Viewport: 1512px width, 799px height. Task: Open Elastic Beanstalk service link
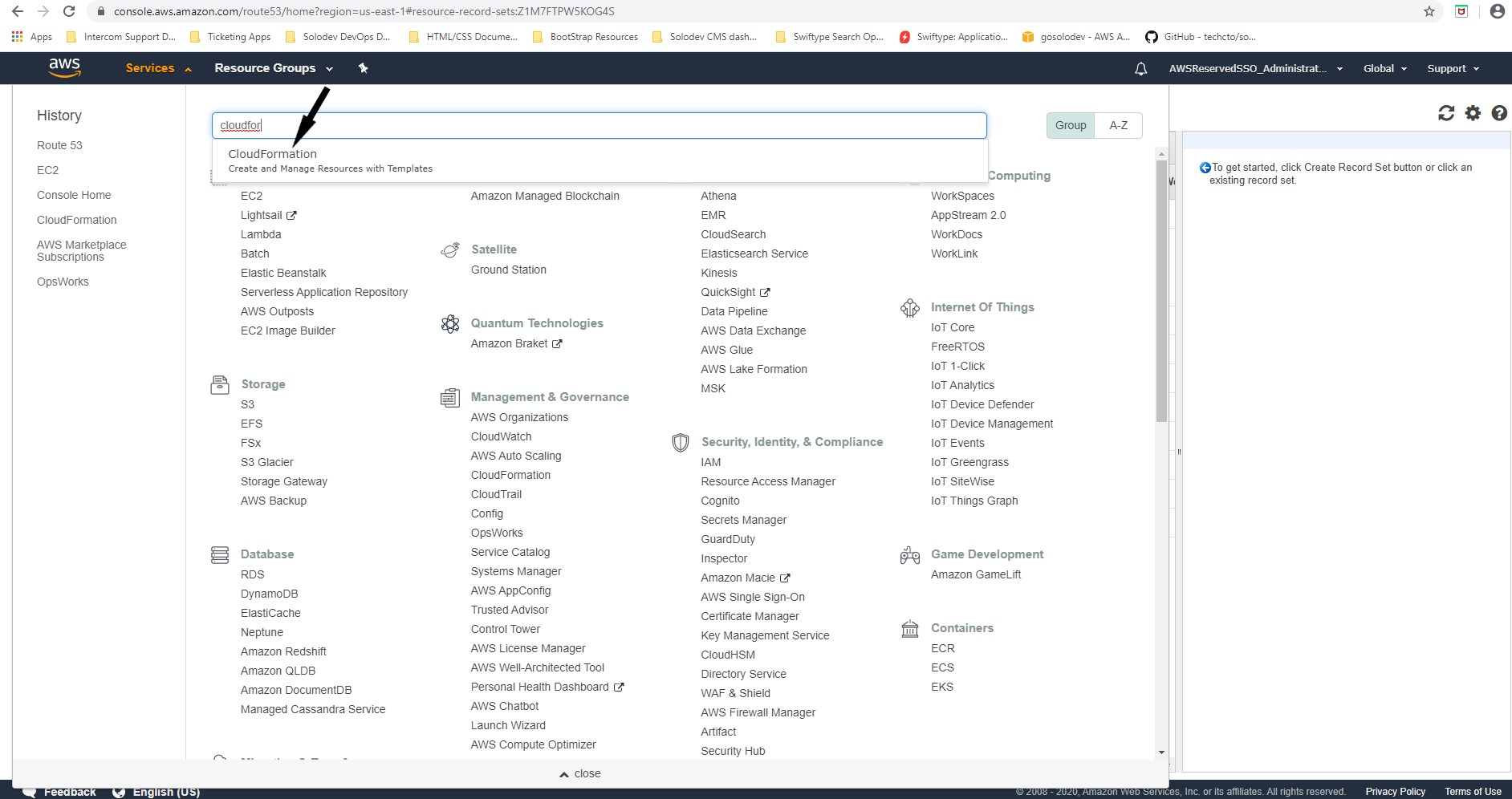pos(283,273)
